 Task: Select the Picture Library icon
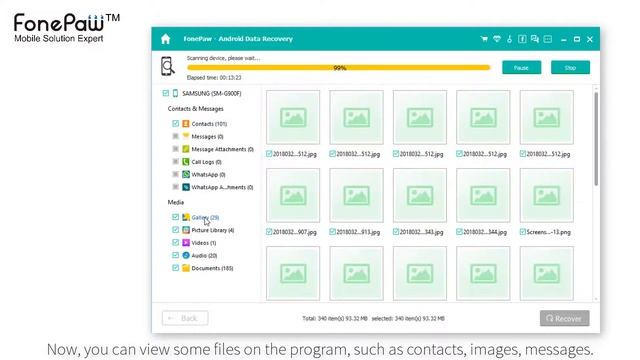[186, 230]
